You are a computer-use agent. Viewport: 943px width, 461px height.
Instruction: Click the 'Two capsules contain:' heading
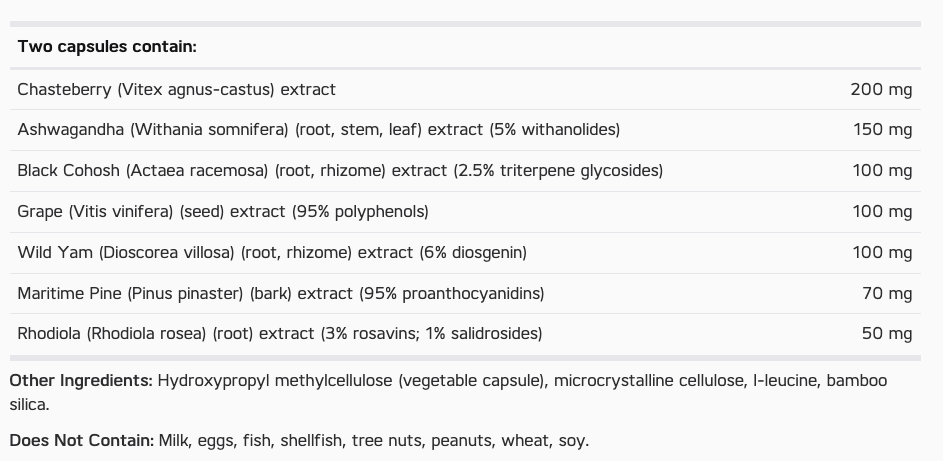click(107, 46)
